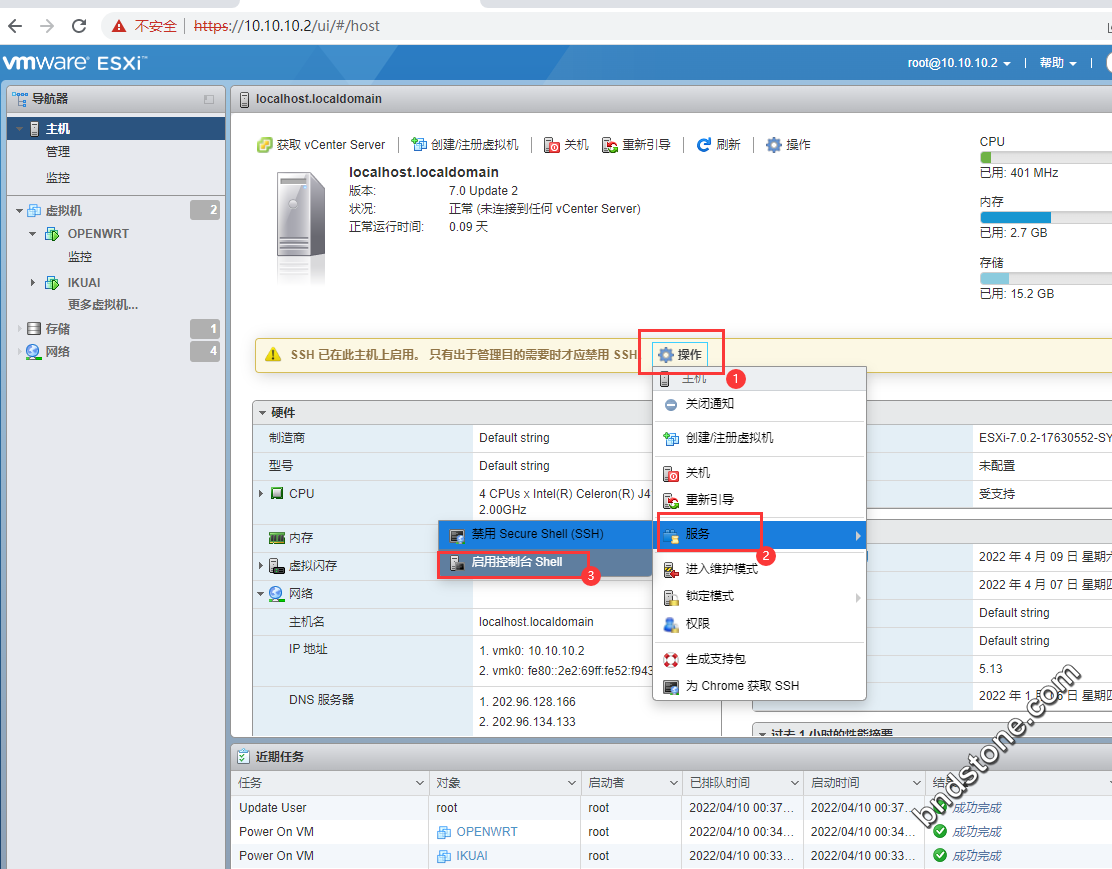Click the browser address bar URL
The image size is (1112, 869).
pyautogui.click(x=287, y=26)
